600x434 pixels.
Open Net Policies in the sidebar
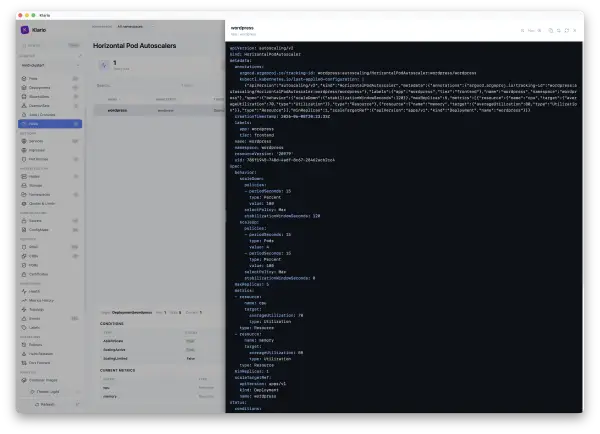50,159
